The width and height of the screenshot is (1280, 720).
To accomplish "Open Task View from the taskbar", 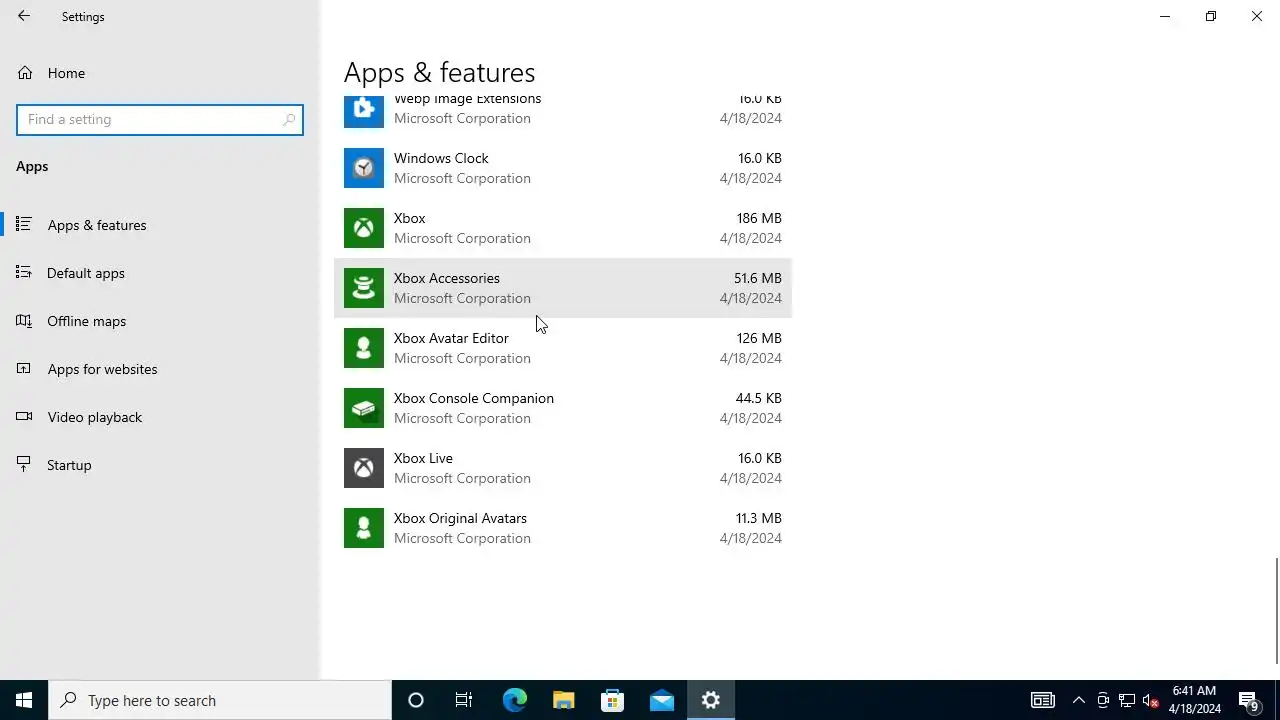I will (464, 700).
